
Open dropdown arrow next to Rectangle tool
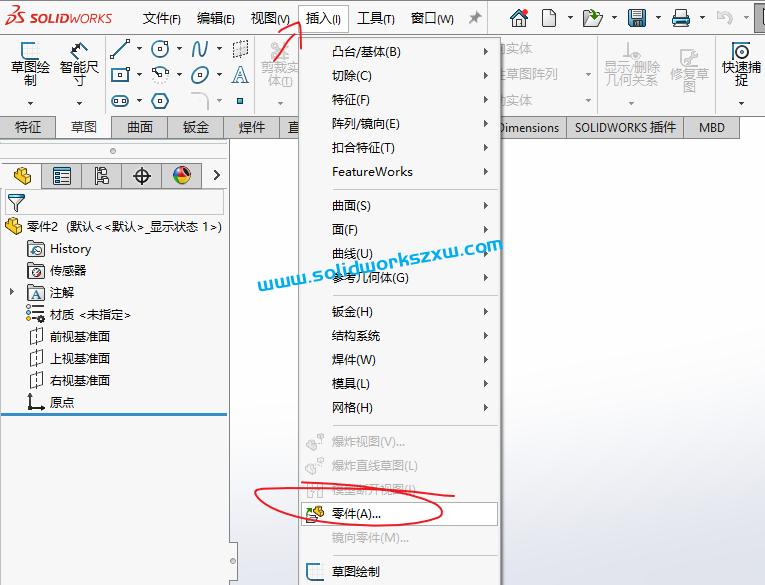[140, 75]
